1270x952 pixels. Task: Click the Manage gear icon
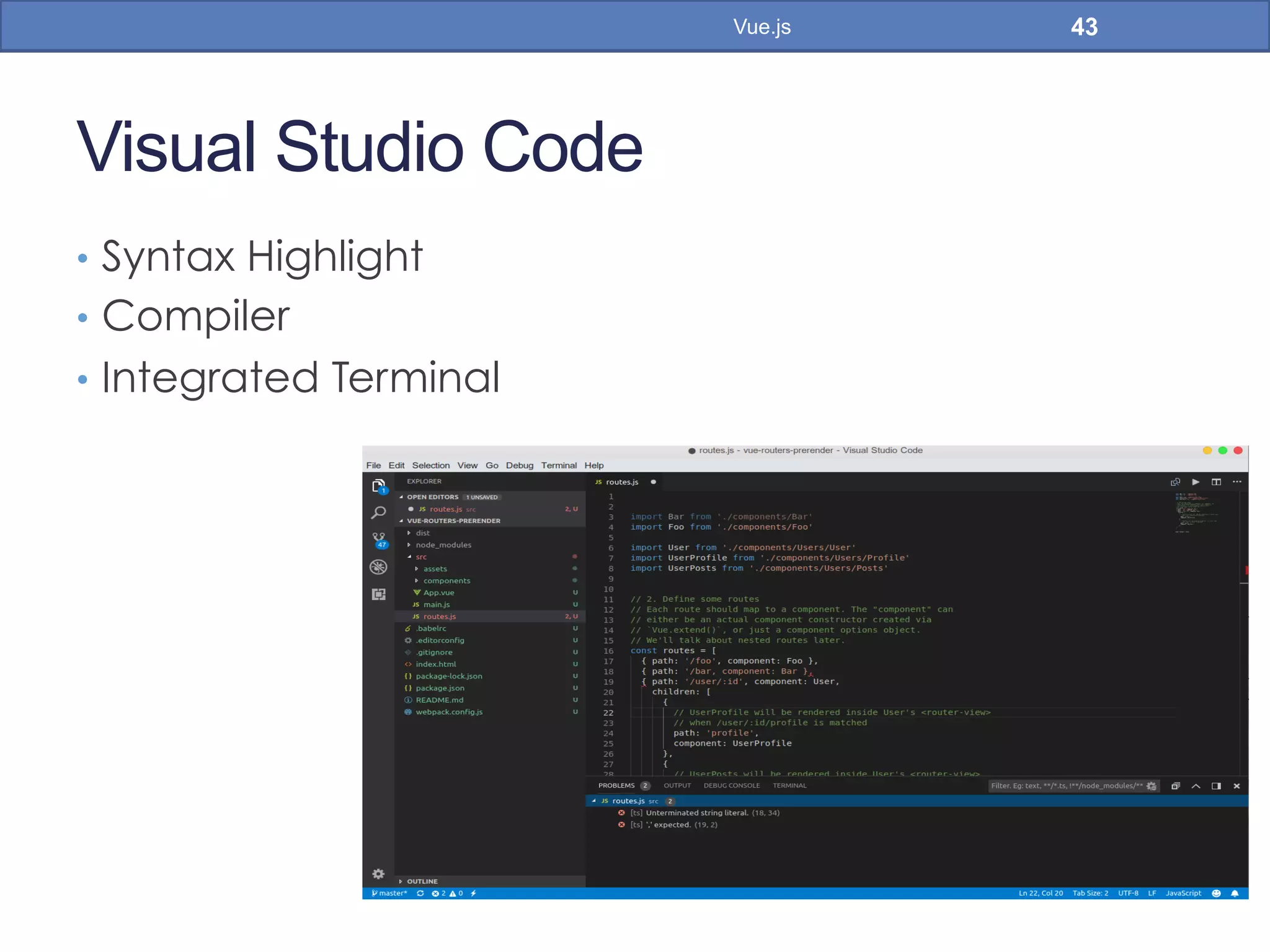[x=378, y=874]
